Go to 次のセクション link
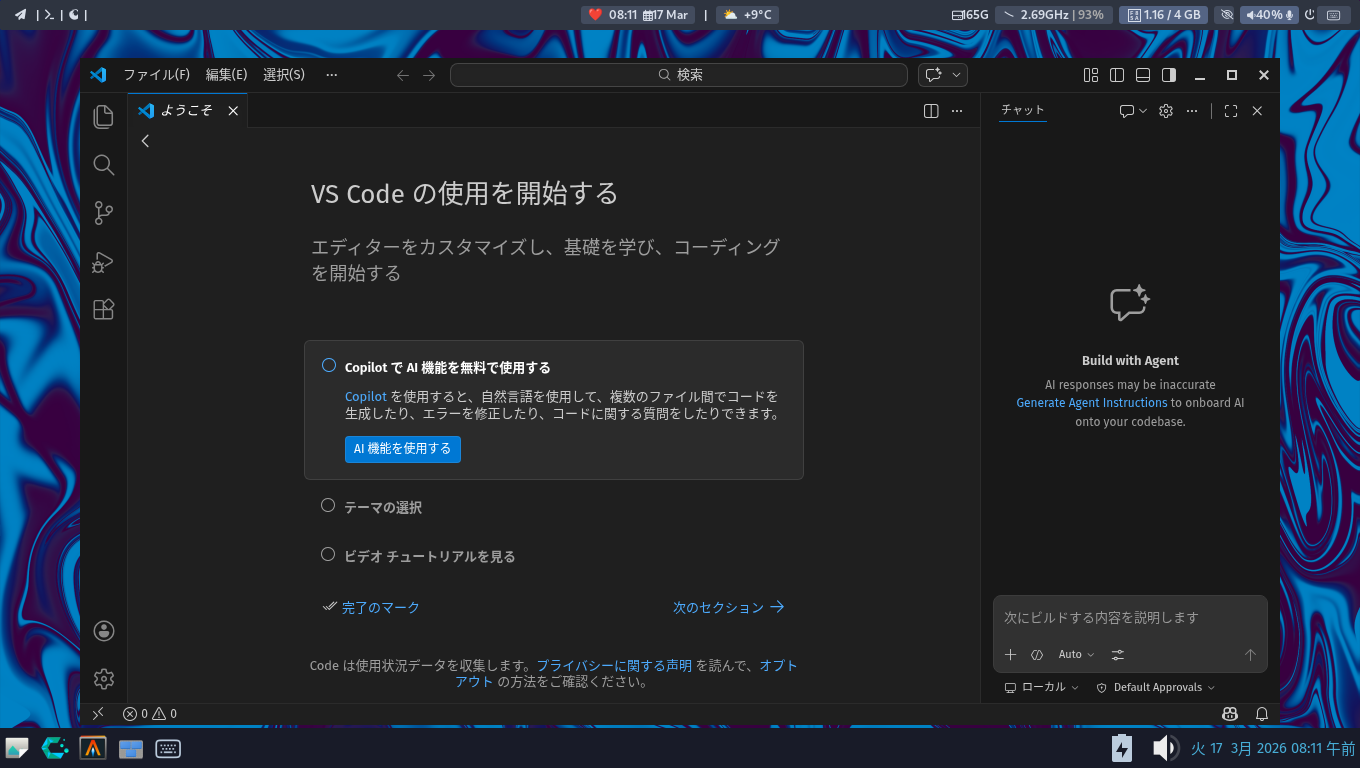 click(729, 607)
